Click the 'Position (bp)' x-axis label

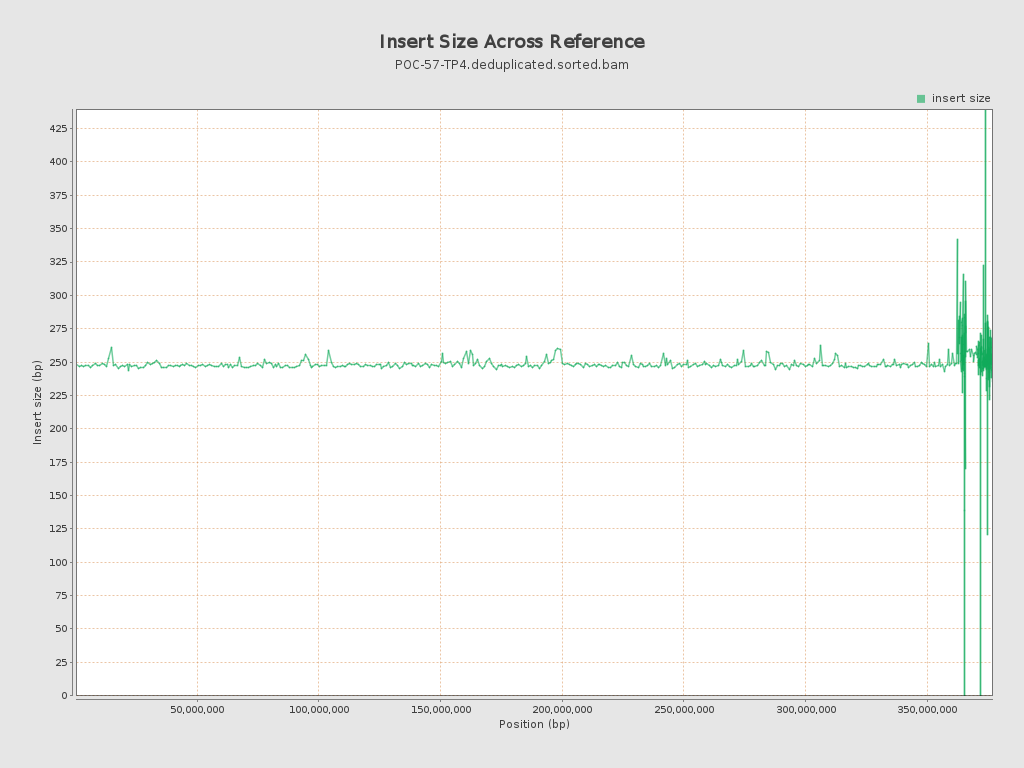point(534,724)
